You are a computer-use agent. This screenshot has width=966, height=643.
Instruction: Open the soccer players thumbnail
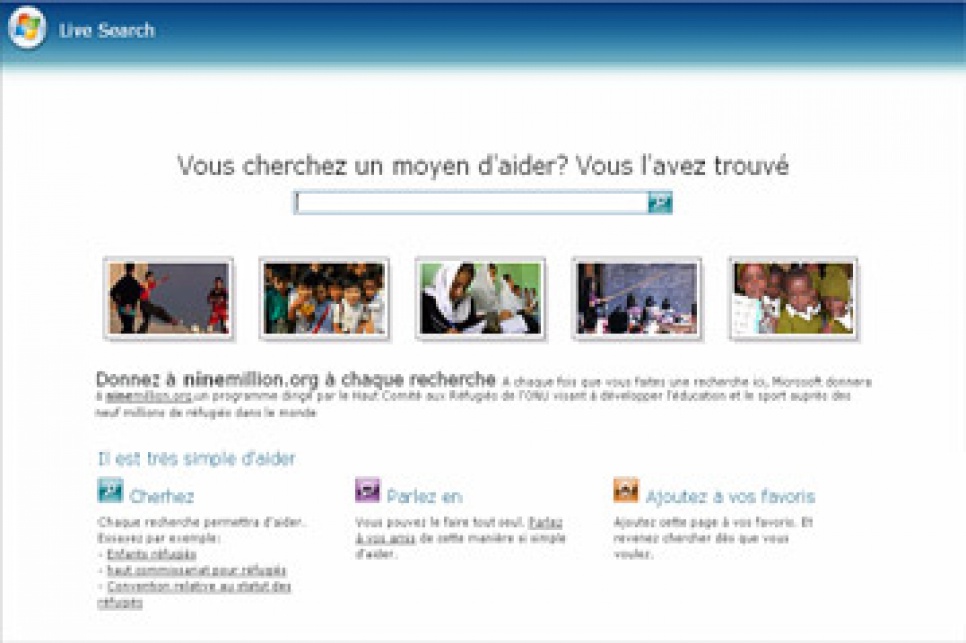pos(169,298)
